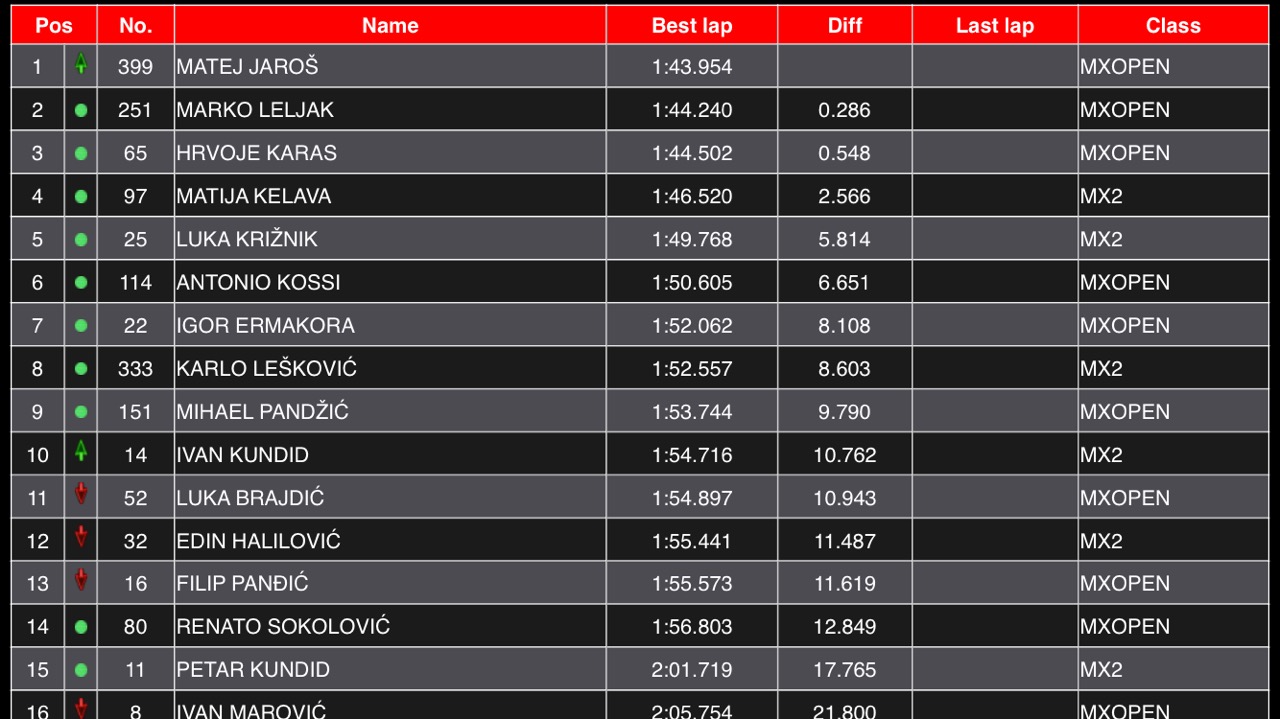Click the Name column header
Screen dimensions: 1280x719
tap(390, 25)
